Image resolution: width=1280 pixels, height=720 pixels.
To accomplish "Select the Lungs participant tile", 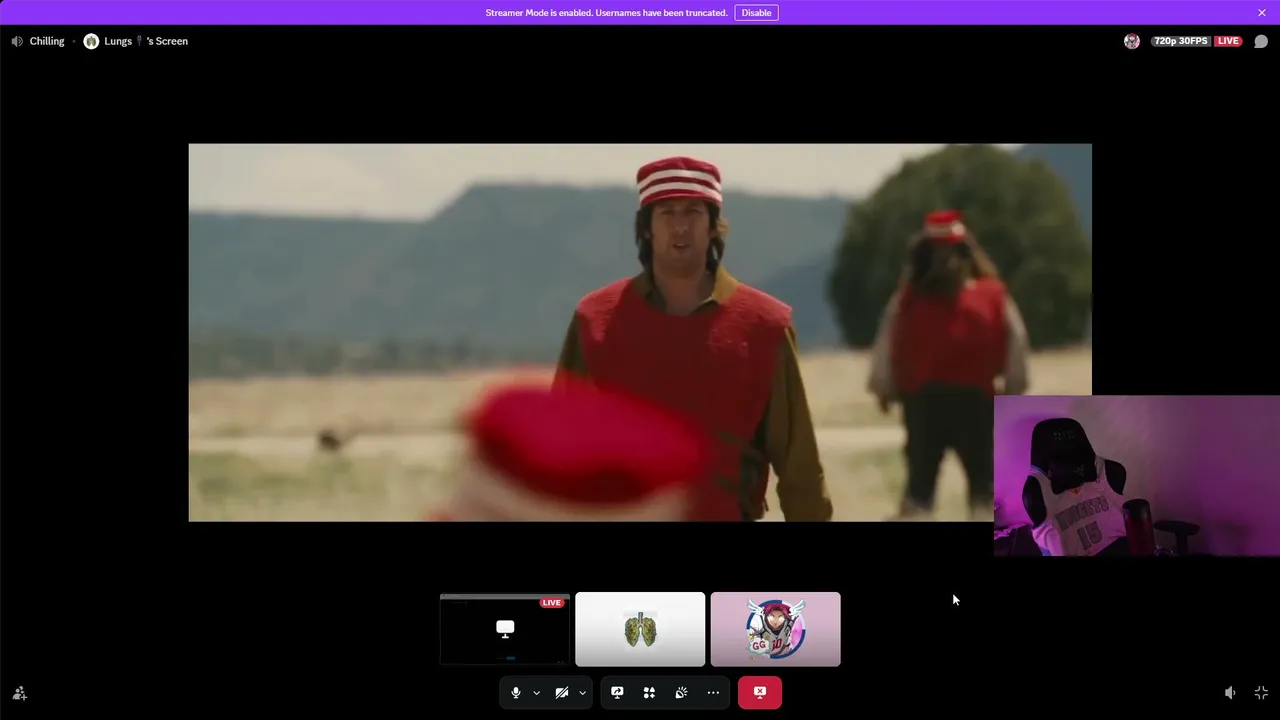I will (x=640, y=629).
